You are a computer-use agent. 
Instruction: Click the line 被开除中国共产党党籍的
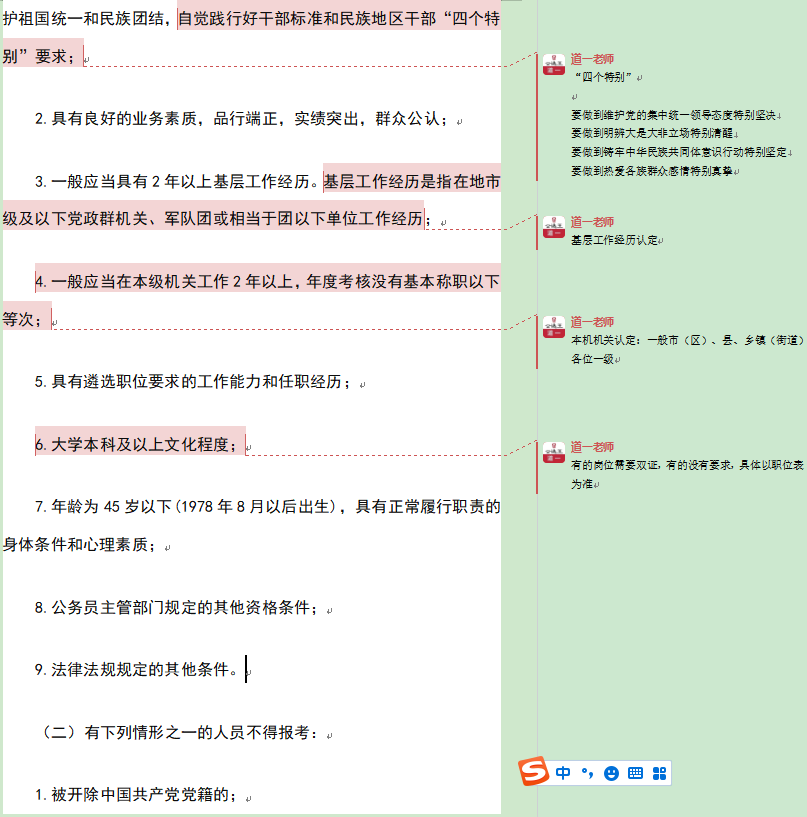(x=140, y=796)
